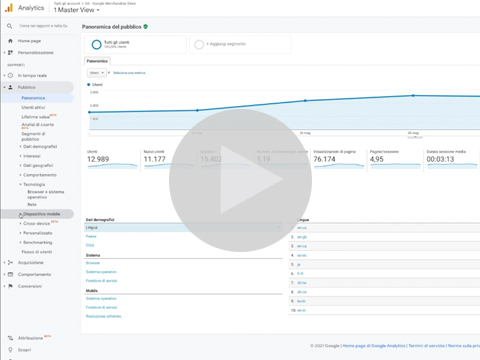Open the Utenti metric dropdown

(97, 73)
